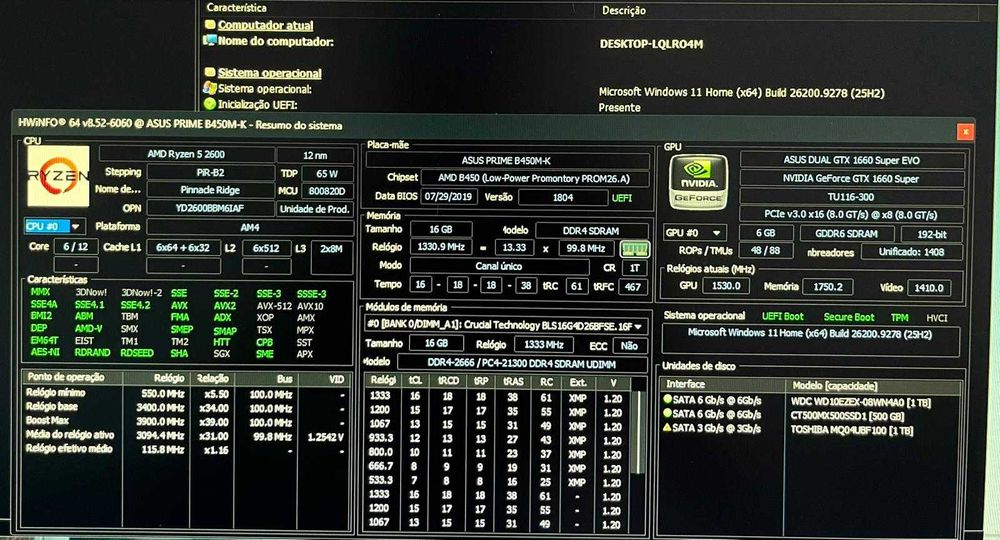Click the GPU clock 1530.0 field
This screenshot has width=1000, height=540.
pos(726,286)
